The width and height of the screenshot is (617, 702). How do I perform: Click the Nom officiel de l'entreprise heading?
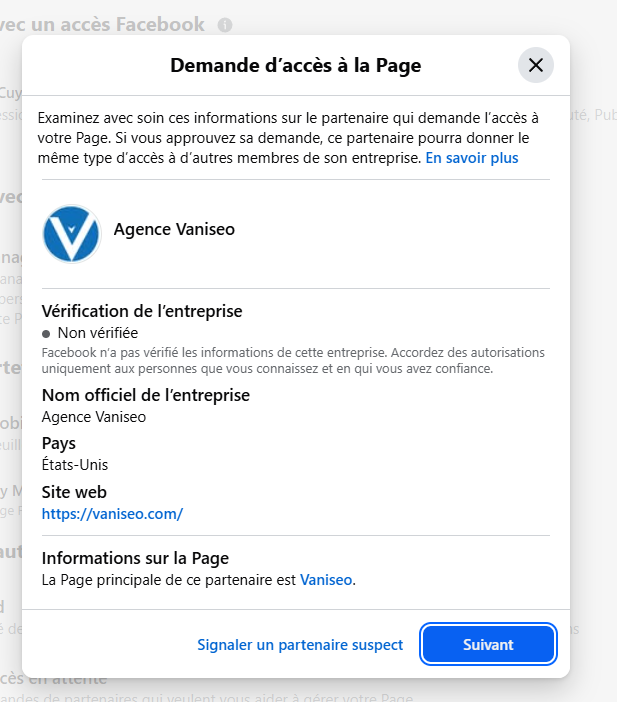(146, 395)
